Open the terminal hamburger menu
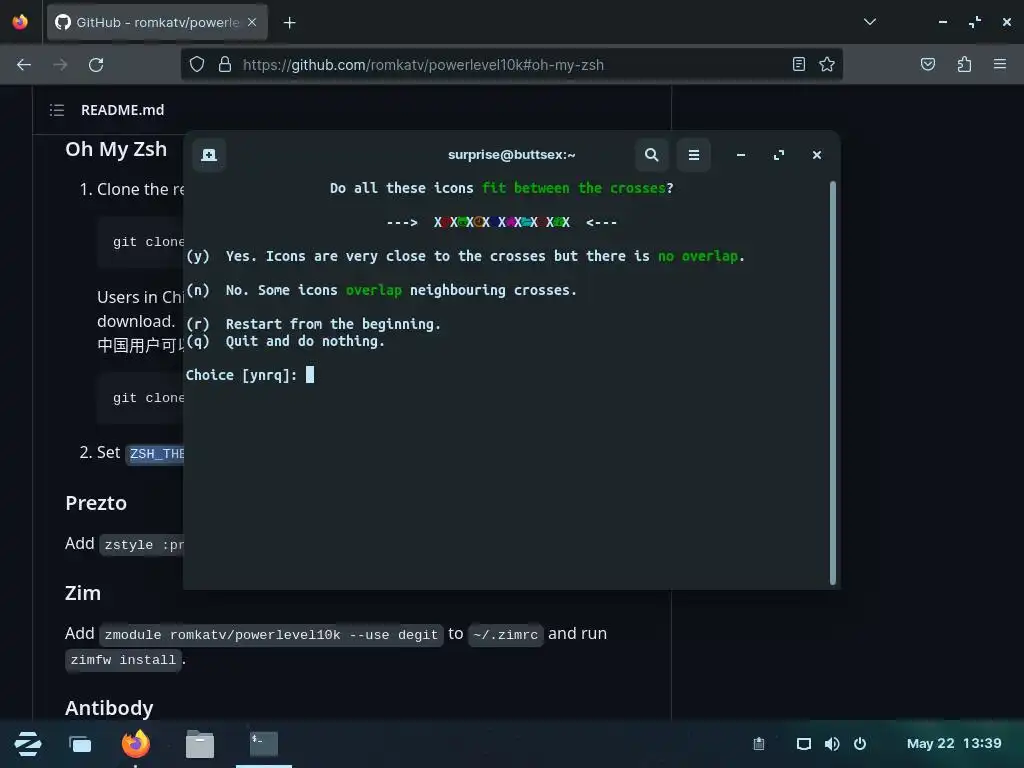The image size is (1024, 768). pyautogui.click(x=694, y=155)
